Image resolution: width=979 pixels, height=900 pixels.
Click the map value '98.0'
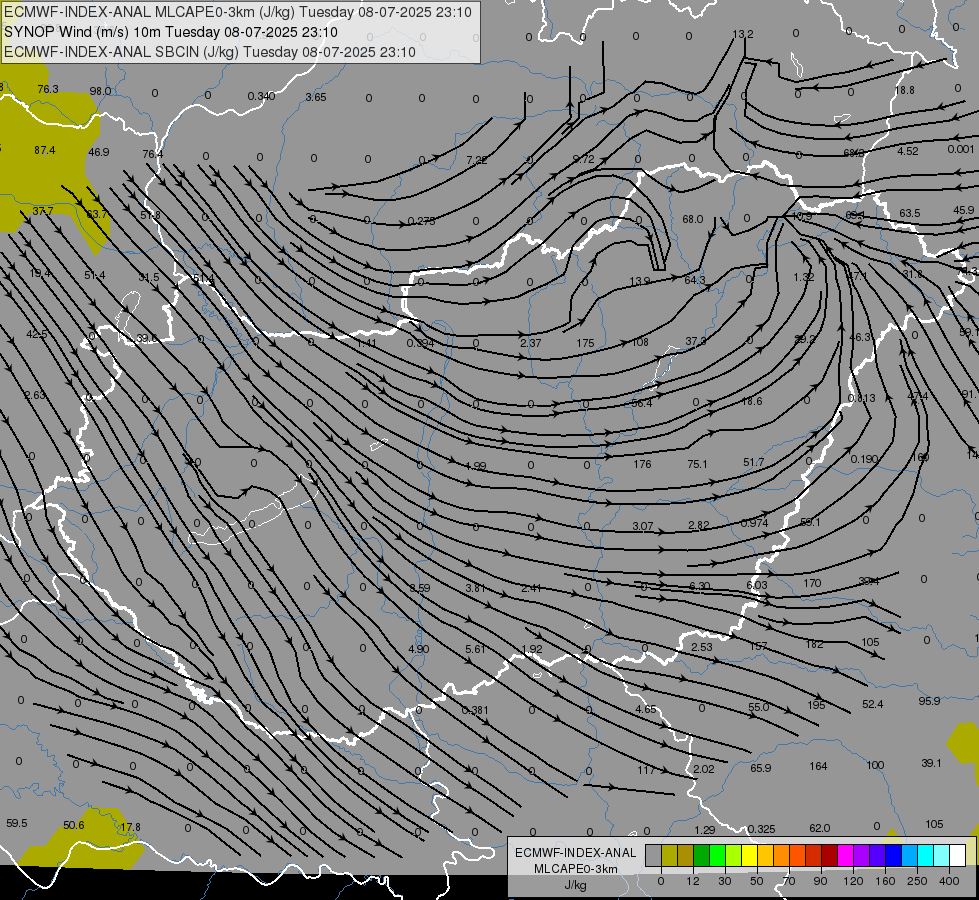(100, 91)
